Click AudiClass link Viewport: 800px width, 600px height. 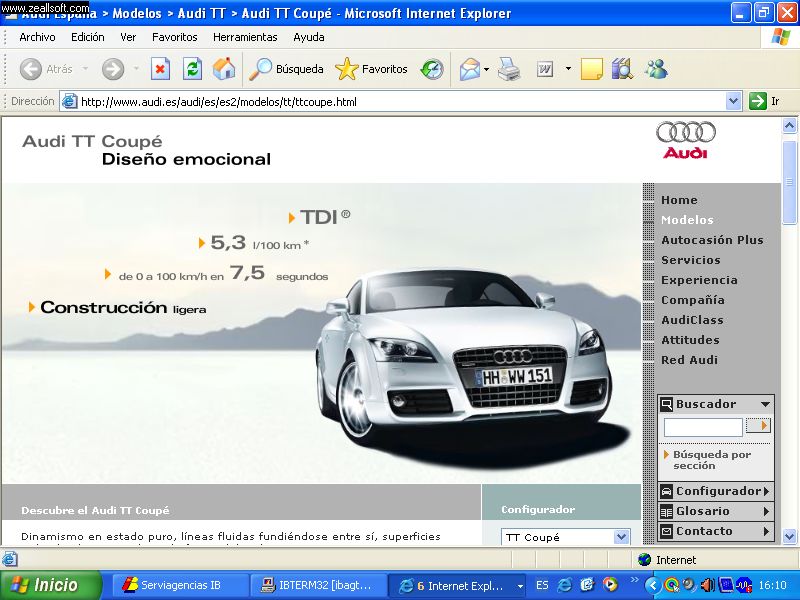692,320
